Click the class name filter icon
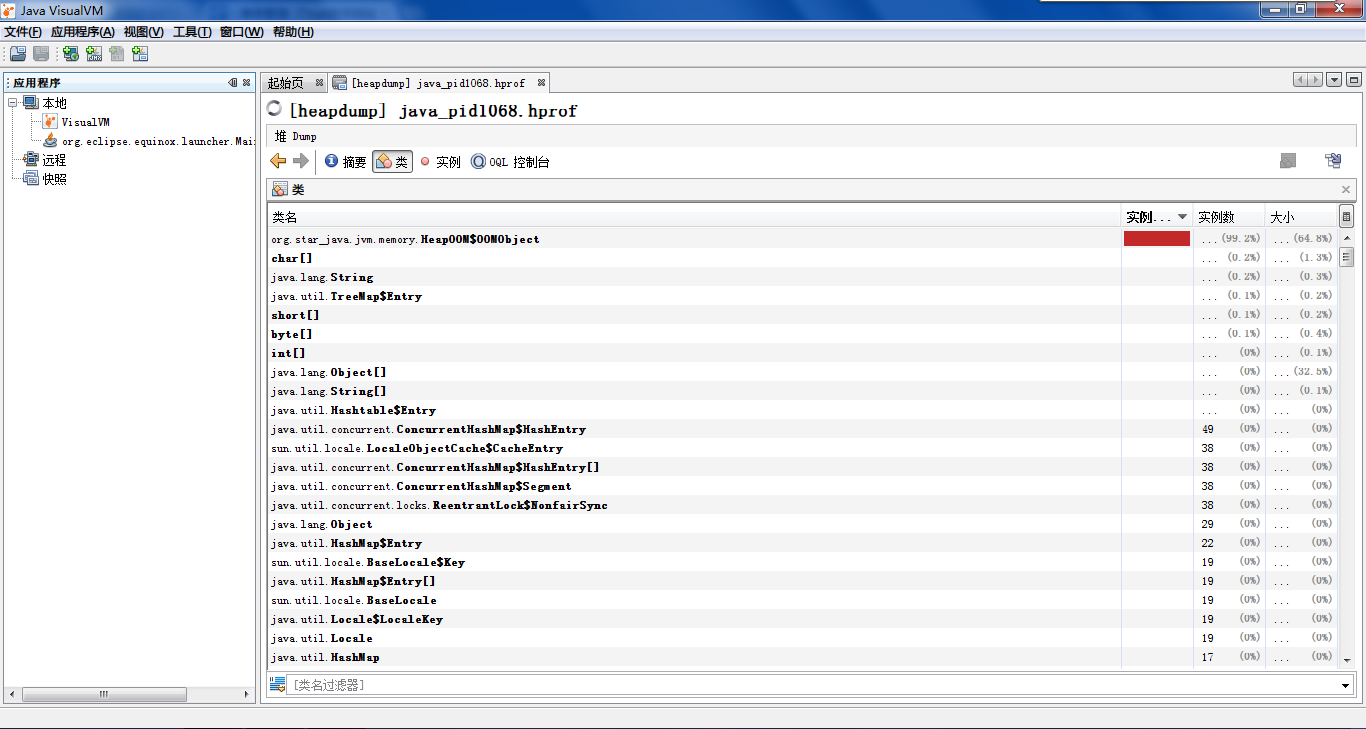The height and width of the screenshot is (729, 1366). click(x=277, y=684)
